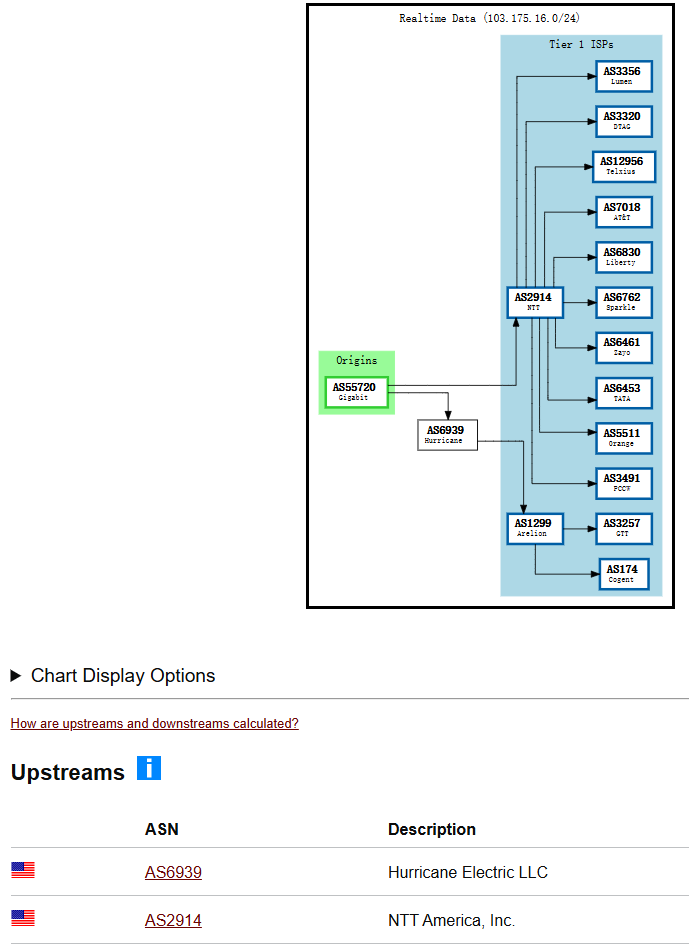Select the AS6939 Hurricane node in graph
This screenshot has width=689, height=945.
(447, 435)
